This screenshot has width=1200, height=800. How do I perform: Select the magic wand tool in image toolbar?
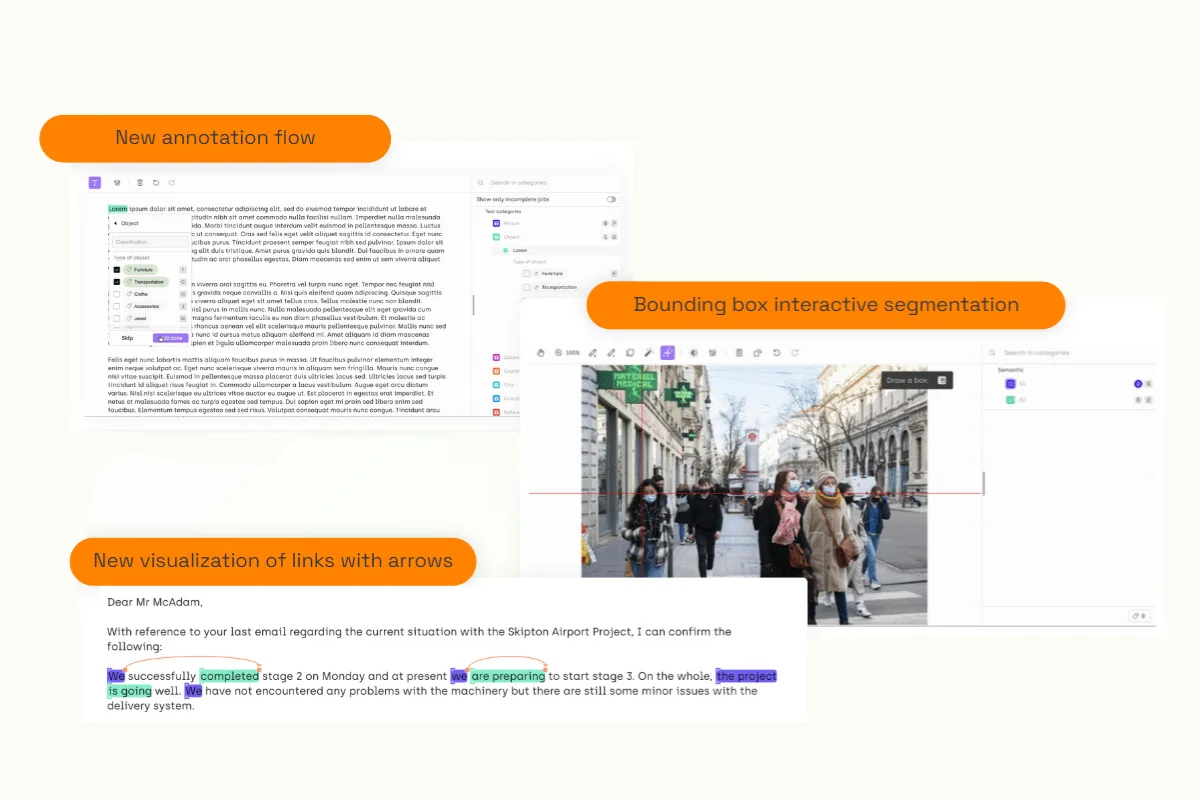[649, 353]
